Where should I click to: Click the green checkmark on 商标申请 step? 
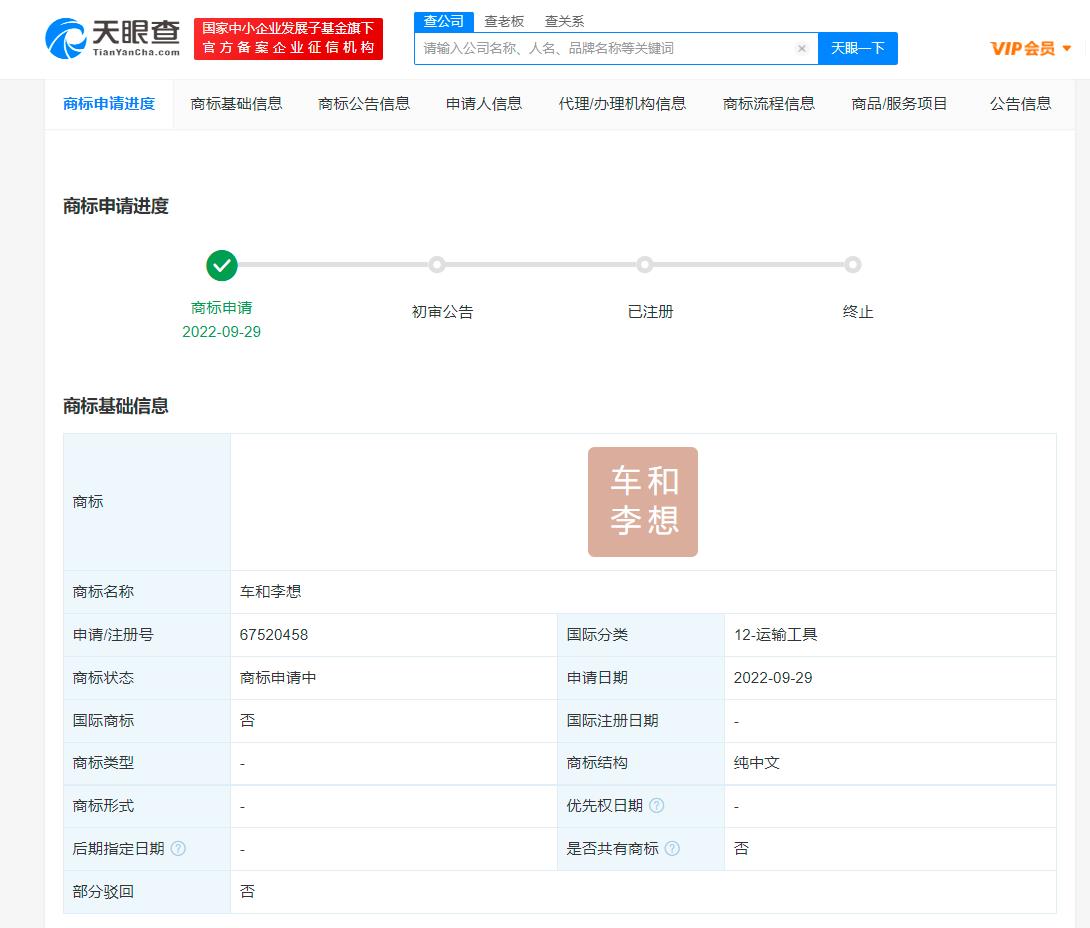coord(221,265)
